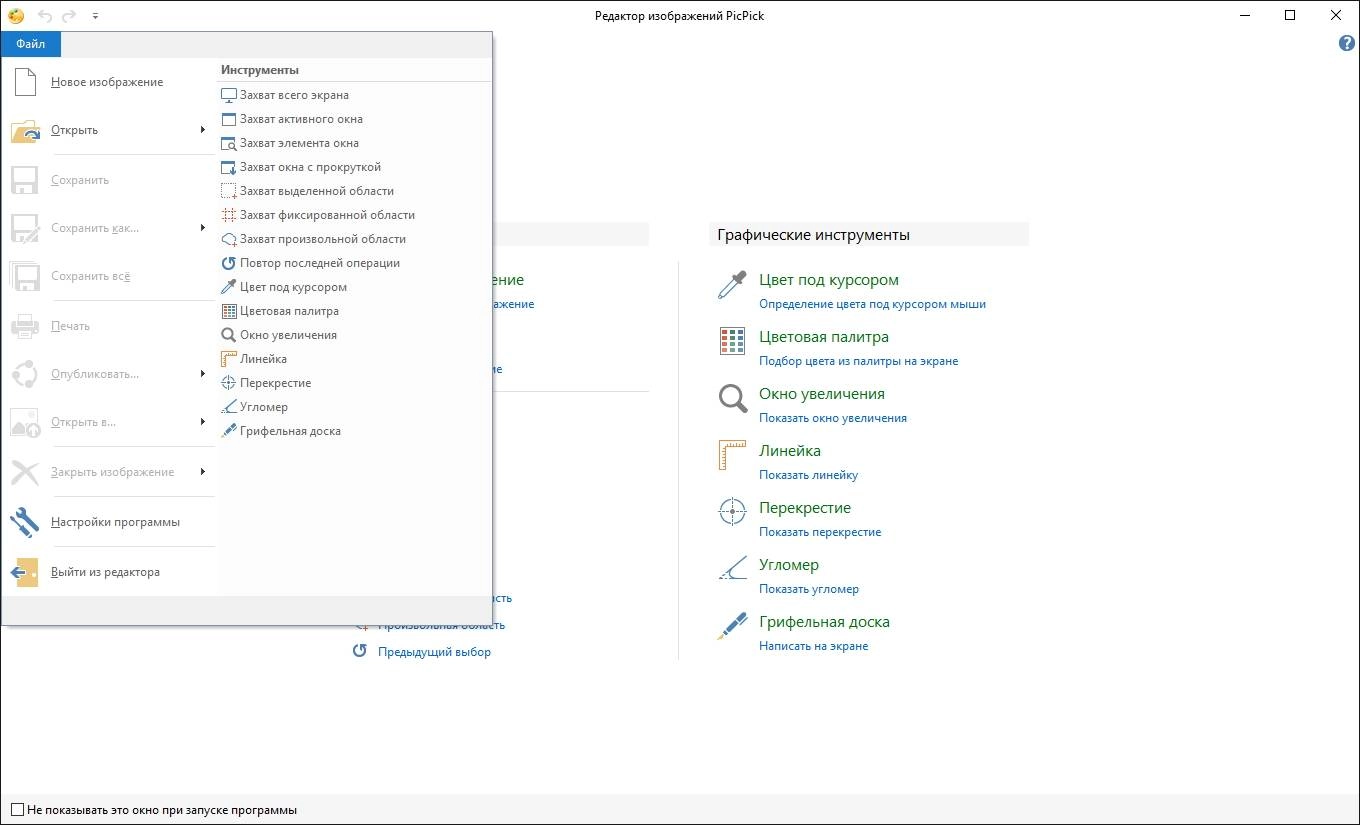Click 'Показать линейку' link
The height and width of the screenshot is (825, 1360).
[808, 475]
